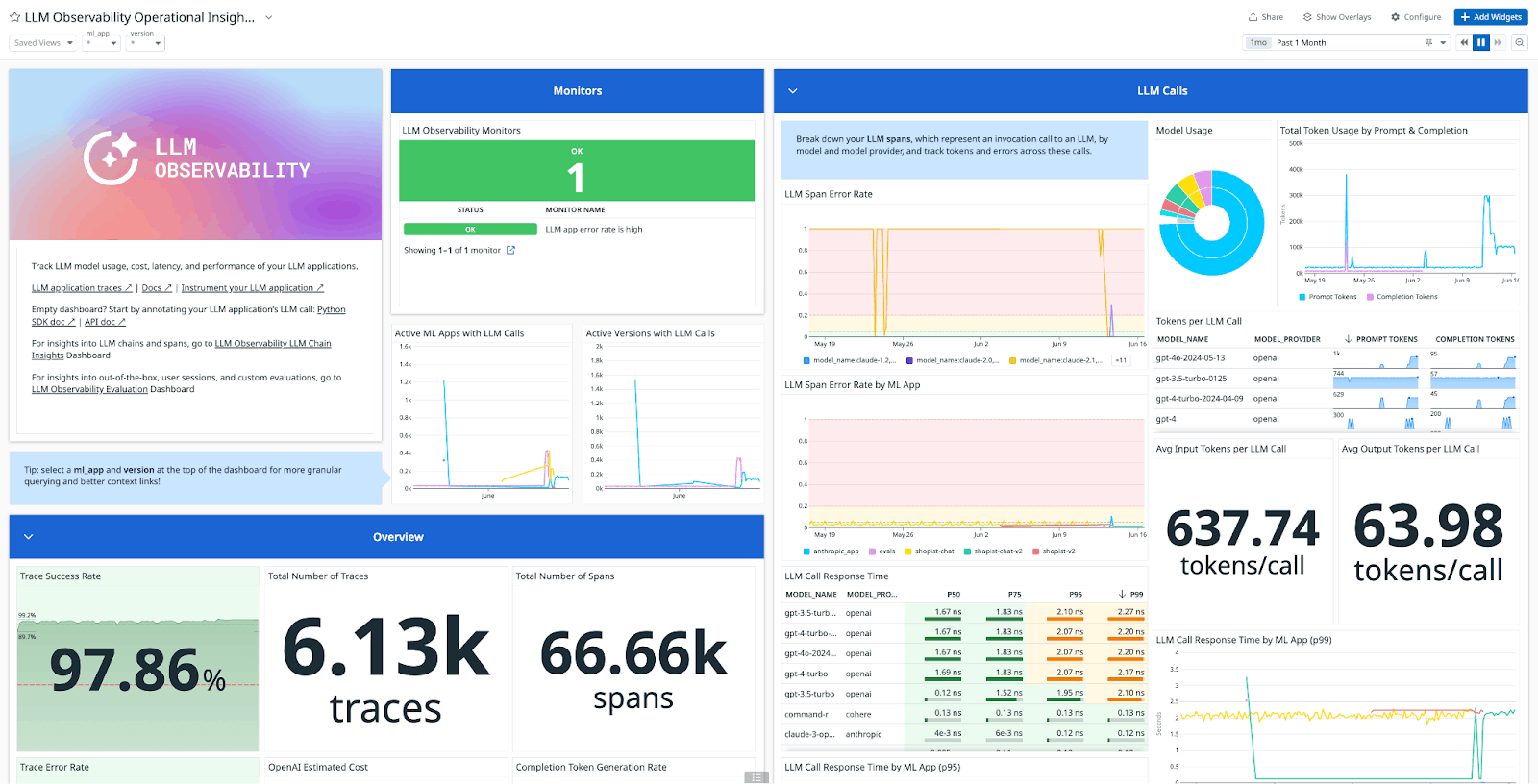The width and height of the screenshot is (1538, 784).
Task: Collapse the LLM Calls section
Action: [x=793, y=91]
